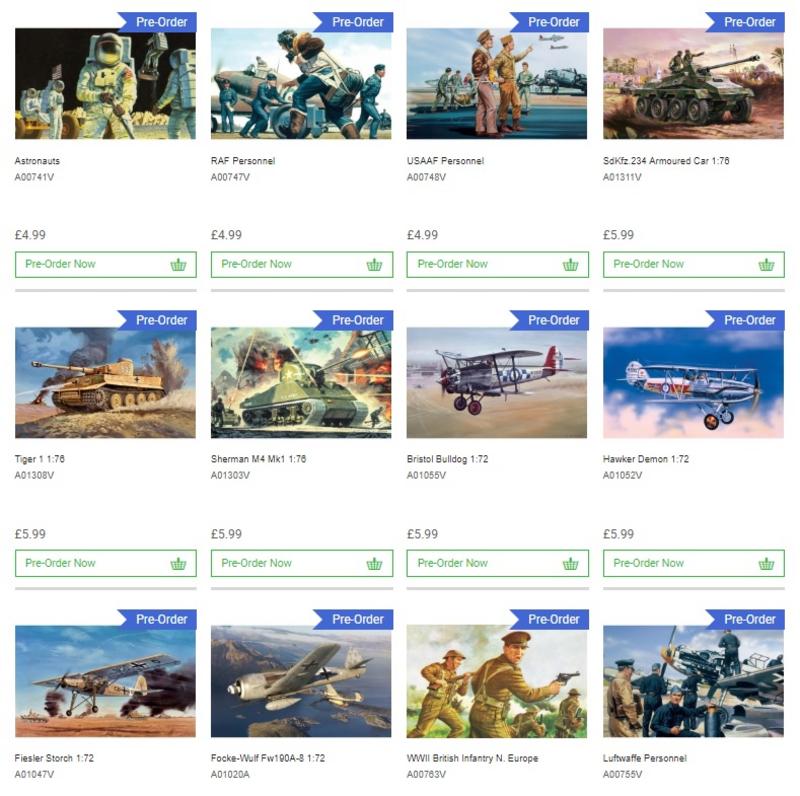View the Focke-Wulf Fw190A-8 box art thumbnail
The width and height of the screenshot is (800, 796).
tap(301, 681)
